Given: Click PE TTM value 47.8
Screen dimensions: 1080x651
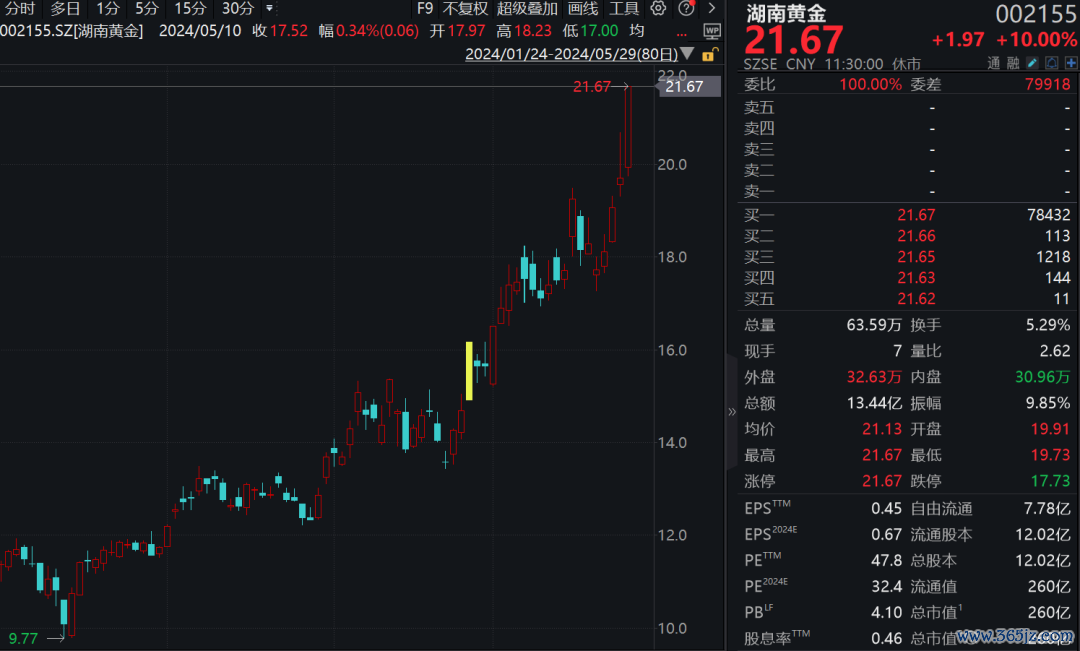Looking at the screenshot, I should click(886, 561).
